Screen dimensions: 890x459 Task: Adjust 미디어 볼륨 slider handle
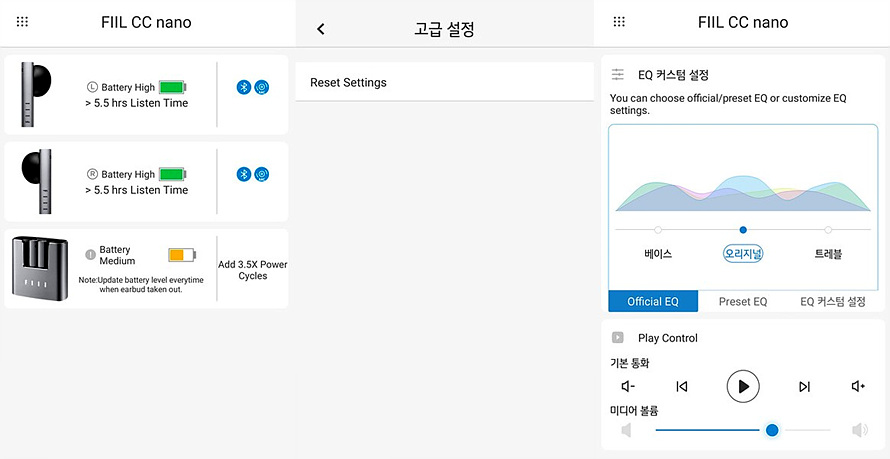coord(771,431)
